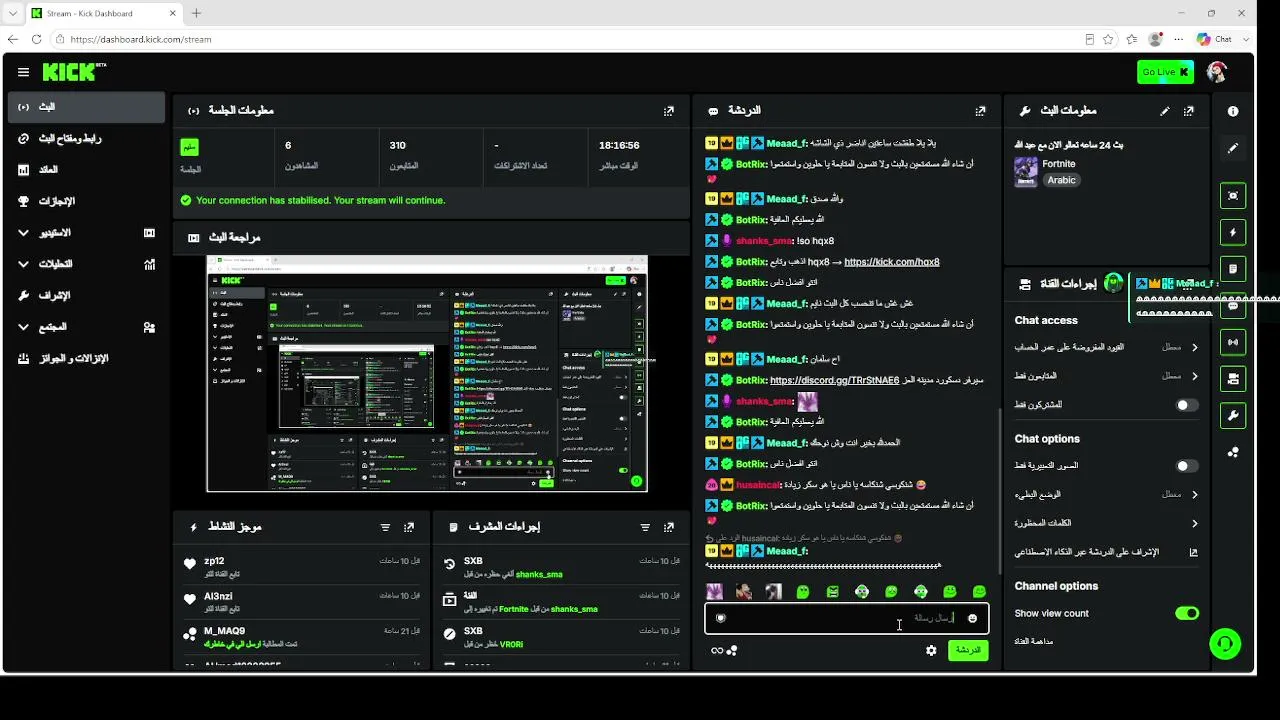Click the three-dots cluster icon on right rail
Viewport: 1280px width, 720px height.
pos(1233,452)
